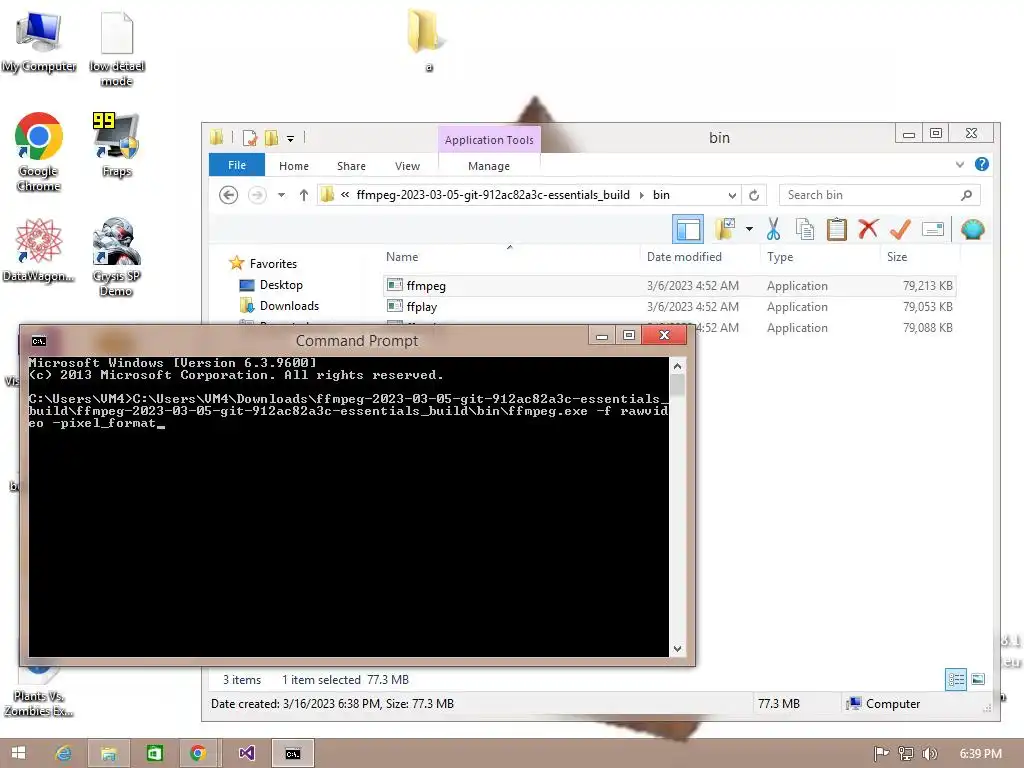Screen dimensions: 1024x768
Task: Open Command Prompt system menu icon
Action: click(x=39, y=341)
